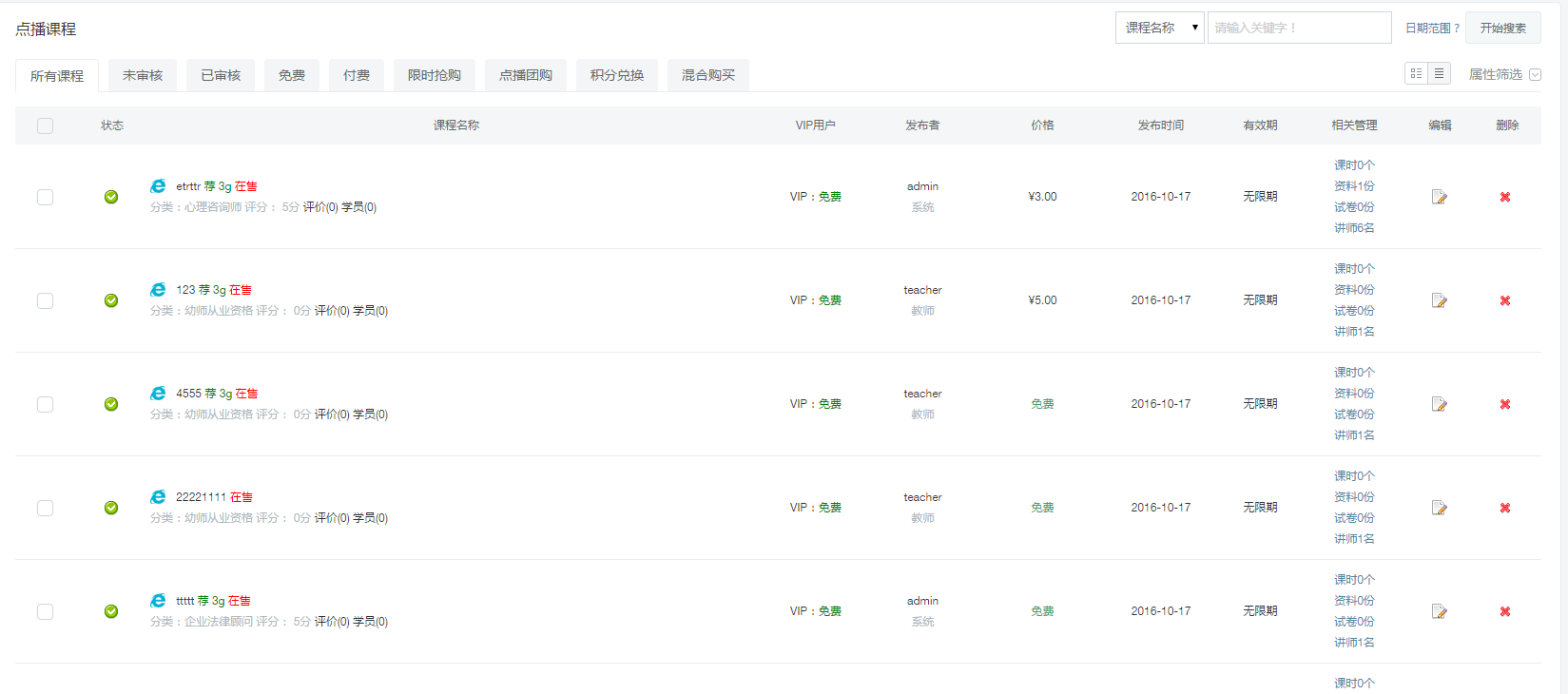Click the edit icon for course 4555
Viewport: 1568px width, 694px height.
1439,404
